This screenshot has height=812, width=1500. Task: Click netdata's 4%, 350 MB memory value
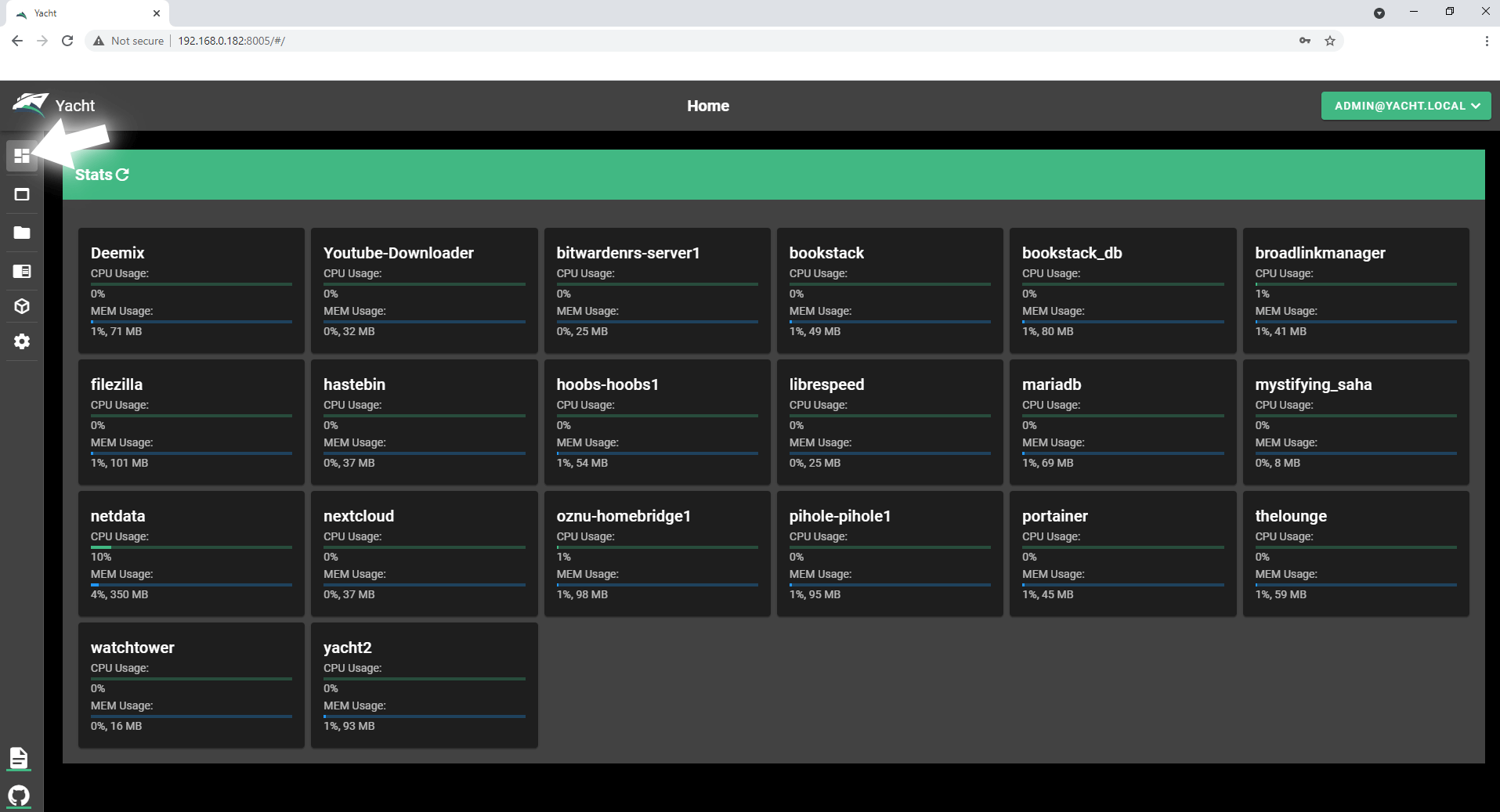click(x=119, y=594)
